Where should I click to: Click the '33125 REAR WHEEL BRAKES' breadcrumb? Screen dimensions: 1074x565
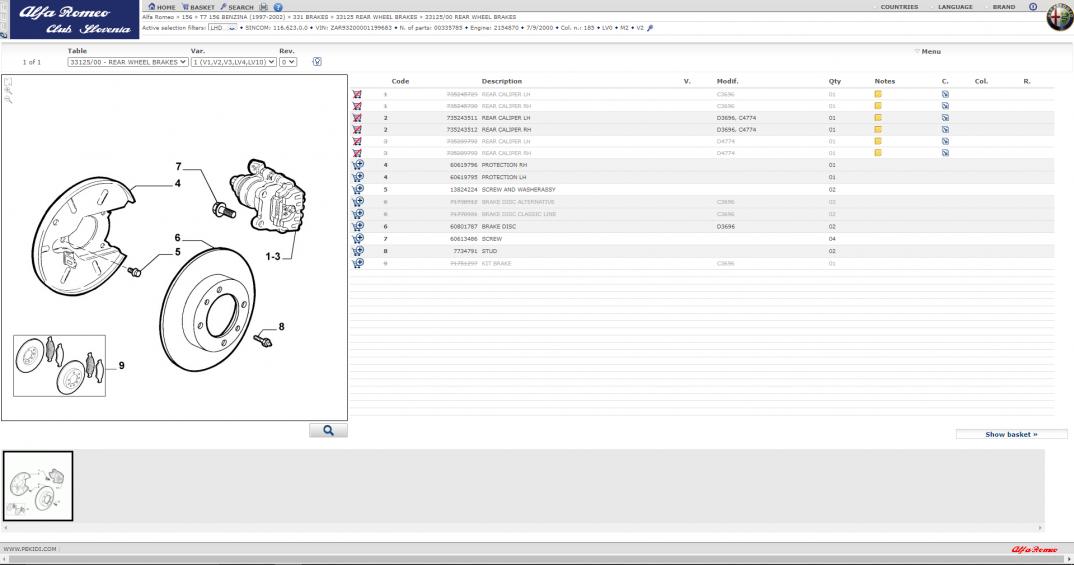click(376, 17)
